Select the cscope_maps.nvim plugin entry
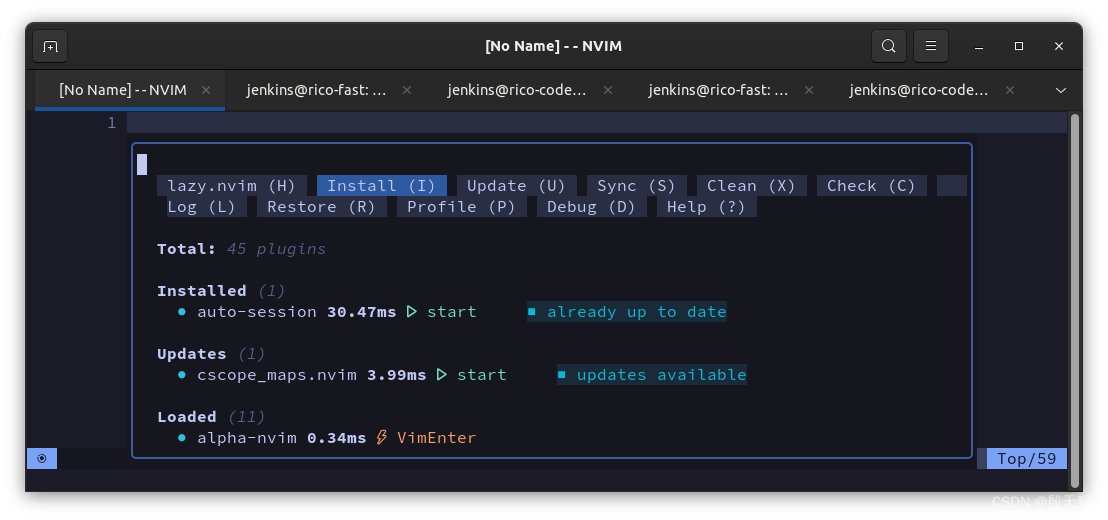Viewport: 1108px width, 520px height. (277, 375)
